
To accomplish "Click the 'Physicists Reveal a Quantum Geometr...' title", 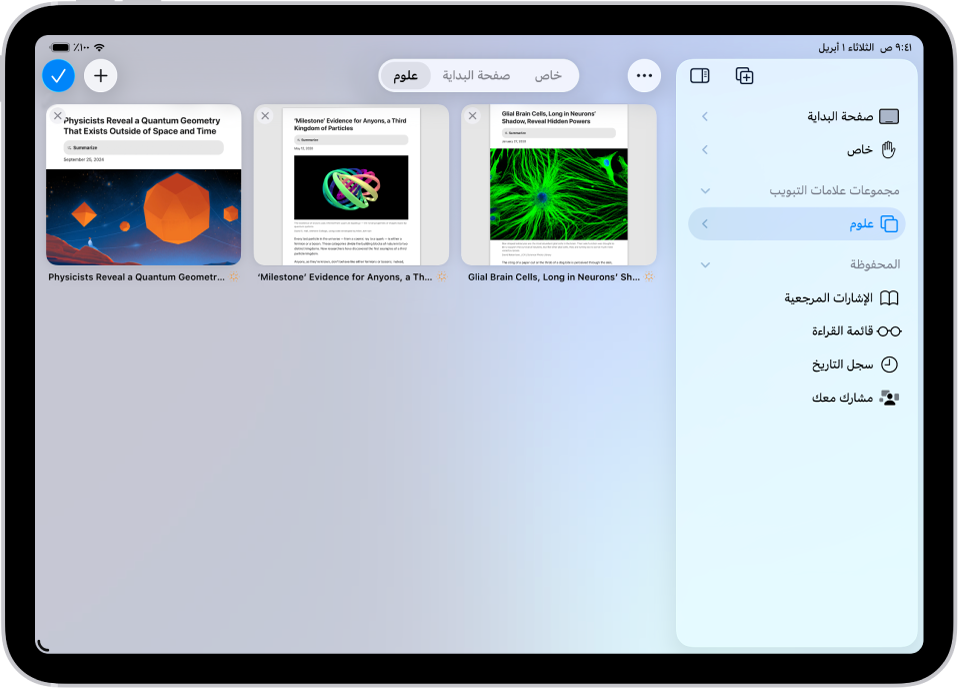I will click(x=137, y=277).
